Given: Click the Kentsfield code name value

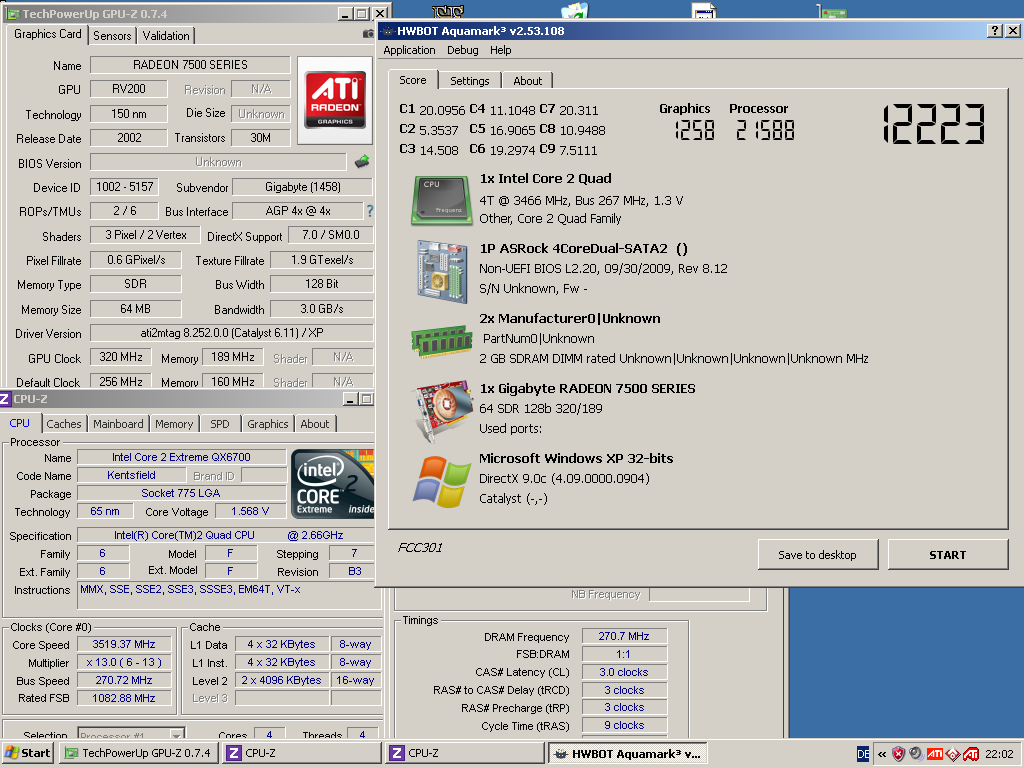Looking at the screenshot, I should pyautogui.click(x=131, y=475).
